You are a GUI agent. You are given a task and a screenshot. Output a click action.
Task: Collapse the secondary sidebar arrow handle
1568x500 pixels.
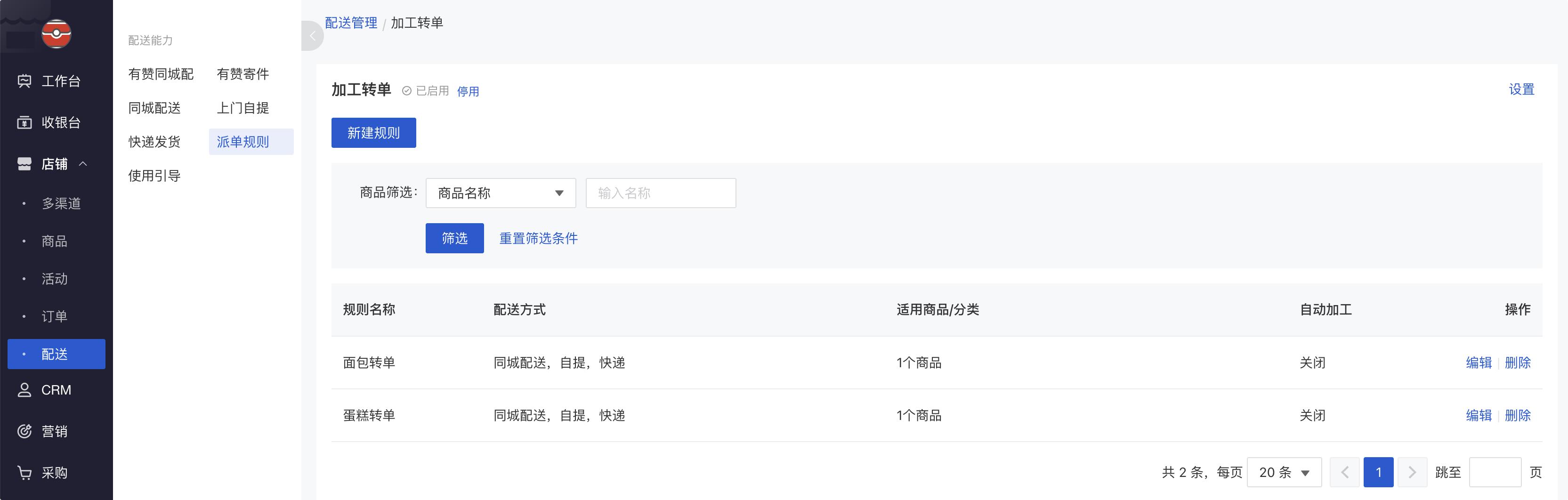pyautogui.click(x=312, y=36)
